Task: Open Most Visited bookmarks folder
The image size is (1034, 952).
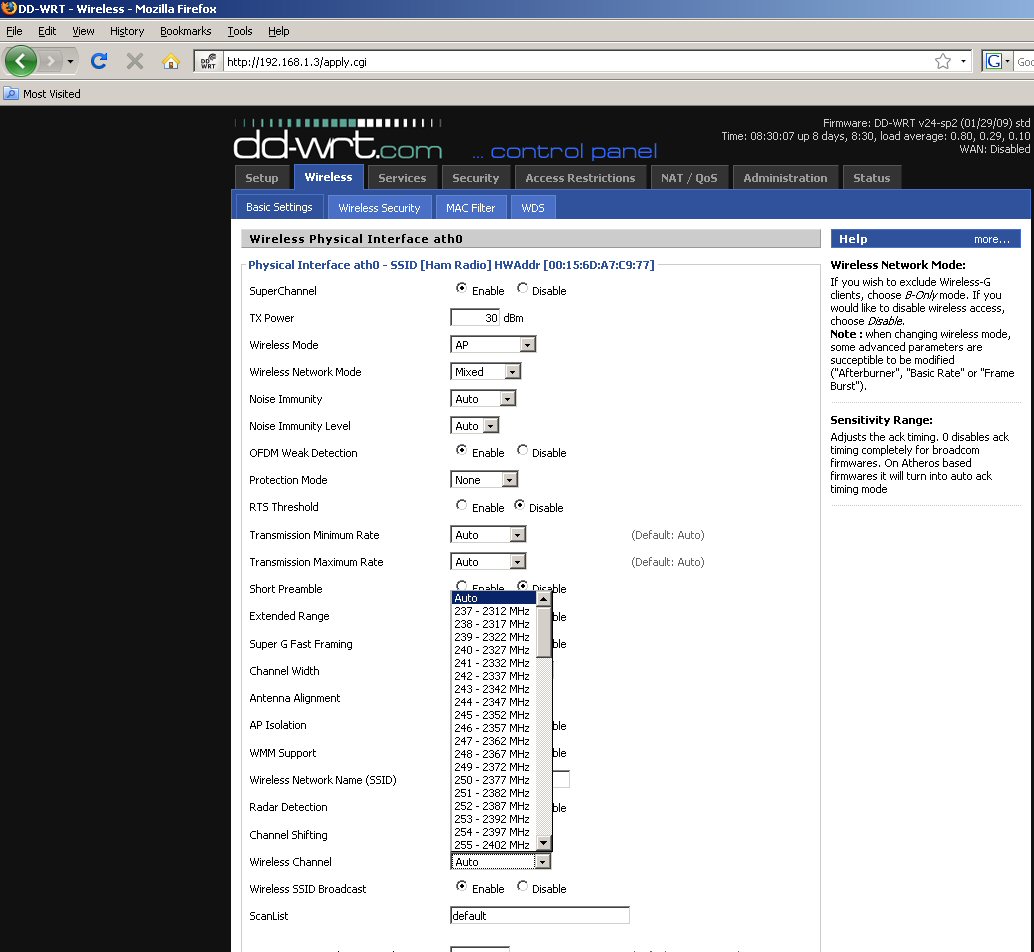Action: click(42, 94)
